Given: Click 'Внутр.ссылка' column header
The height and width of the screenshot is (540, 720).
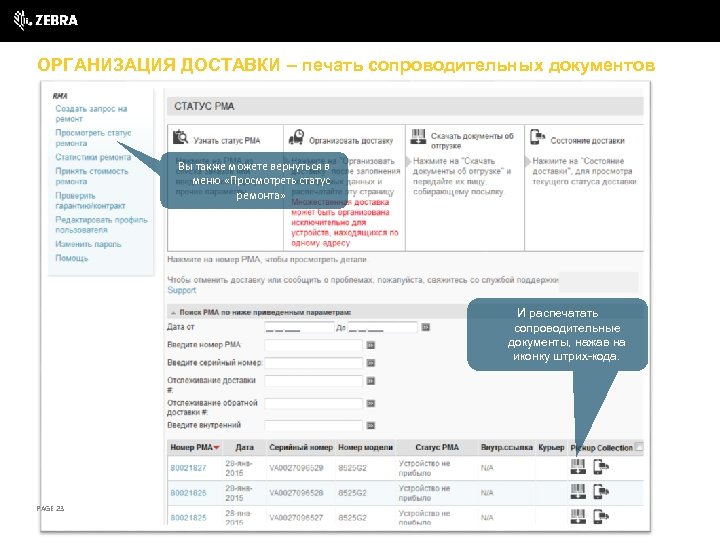Looking at the screenshot, I should pos(506,447).
